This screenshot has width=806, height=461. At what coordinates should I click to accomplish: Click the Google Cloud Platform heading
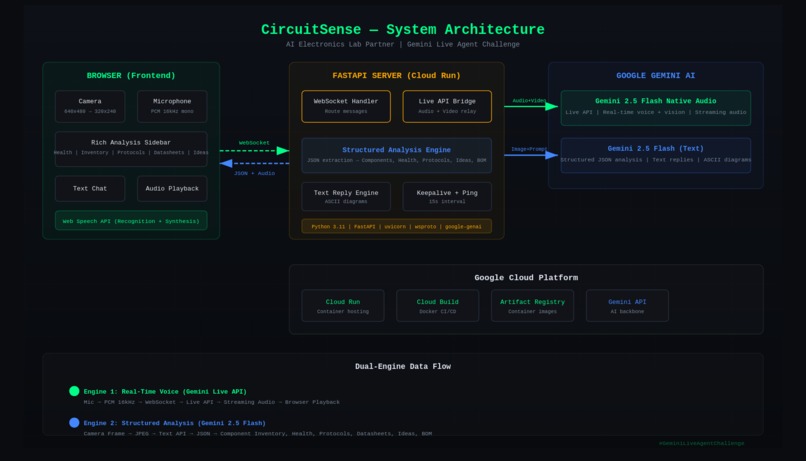526,278
